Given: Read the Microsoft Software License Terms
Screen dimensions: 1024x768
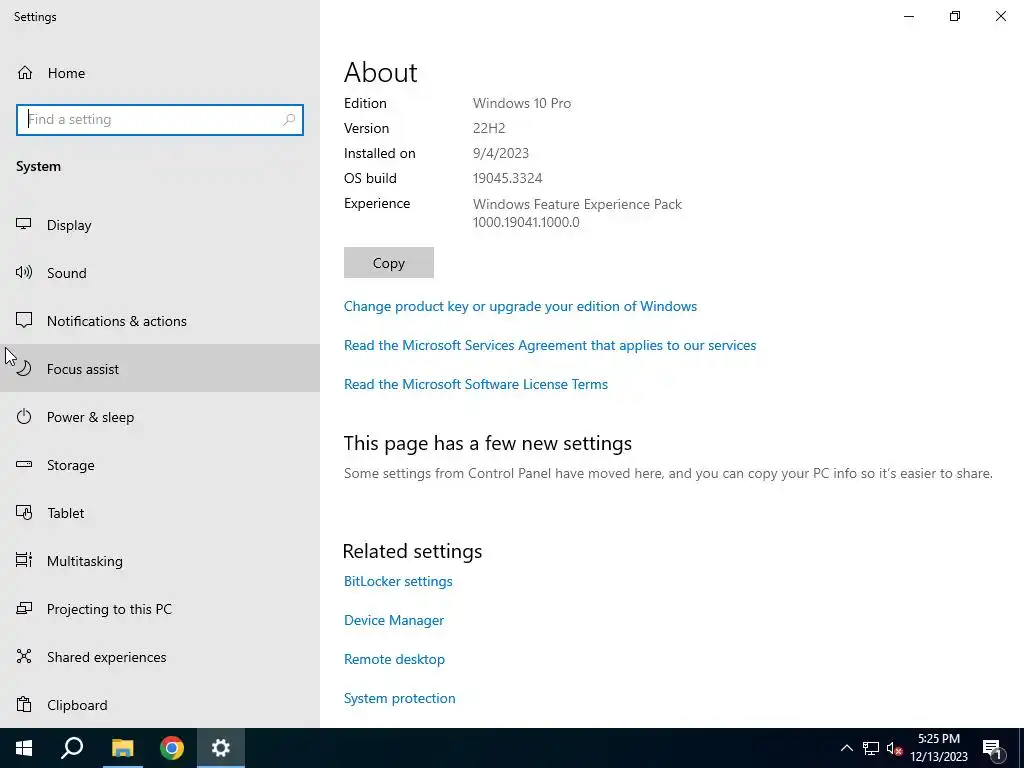Looking at the screenshot, I should [476, 384].
